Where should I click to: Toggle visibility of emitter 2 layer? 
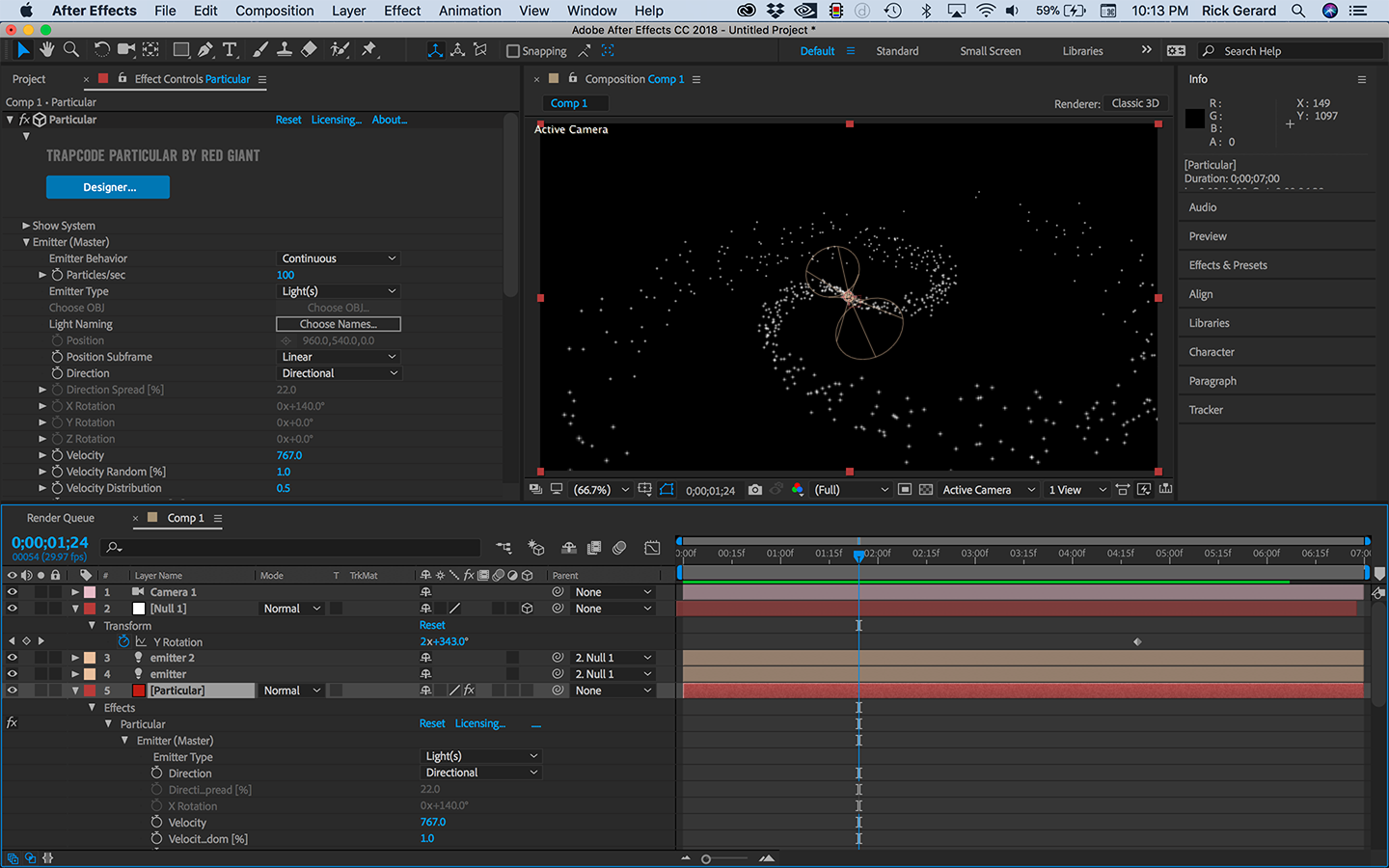(13, 658)
